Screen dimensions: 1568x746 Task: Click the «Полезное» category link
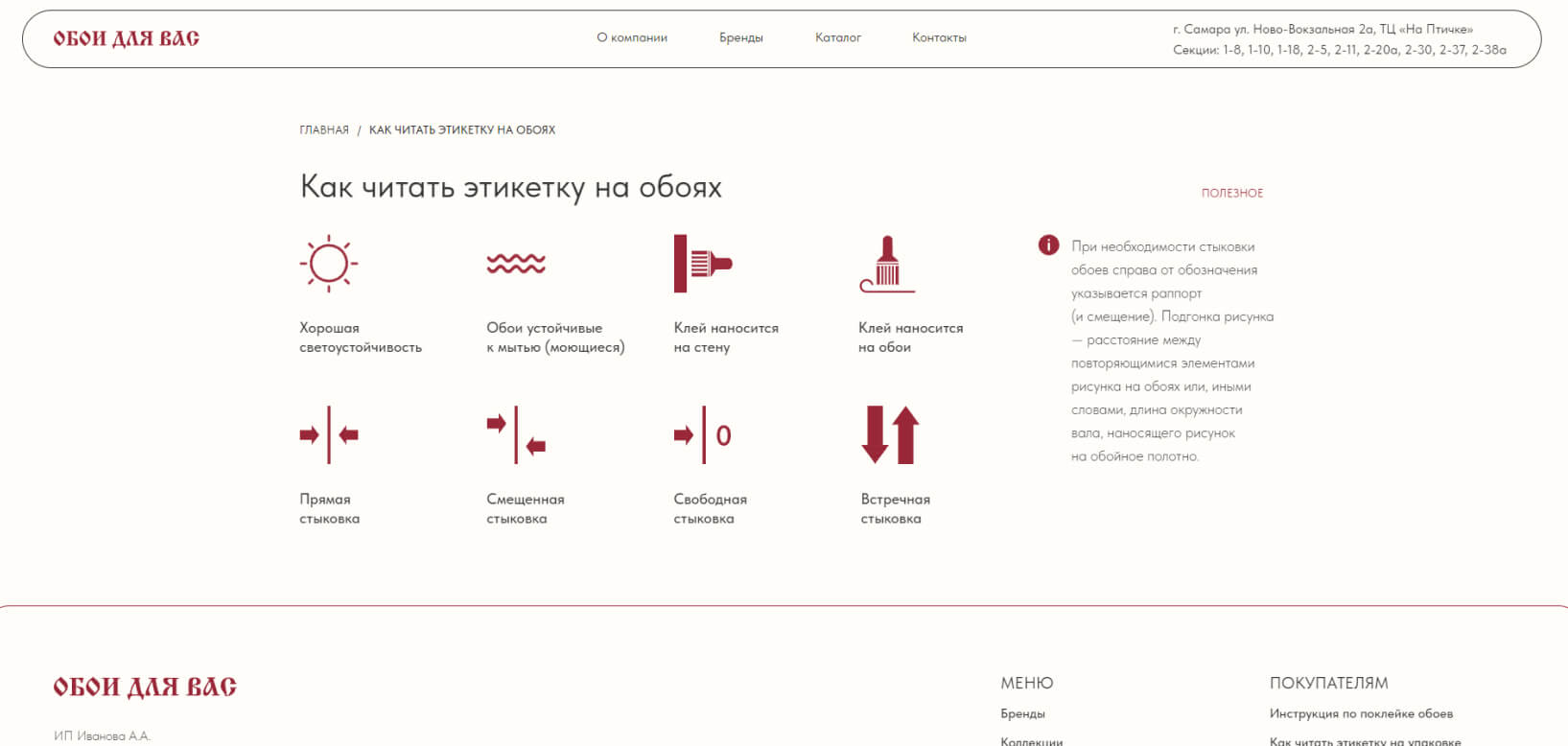point(1232,193)
